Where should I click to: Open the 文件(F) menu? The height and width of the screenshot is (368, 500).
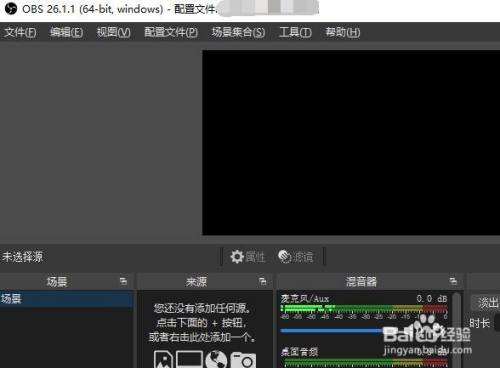pos(20,32)
